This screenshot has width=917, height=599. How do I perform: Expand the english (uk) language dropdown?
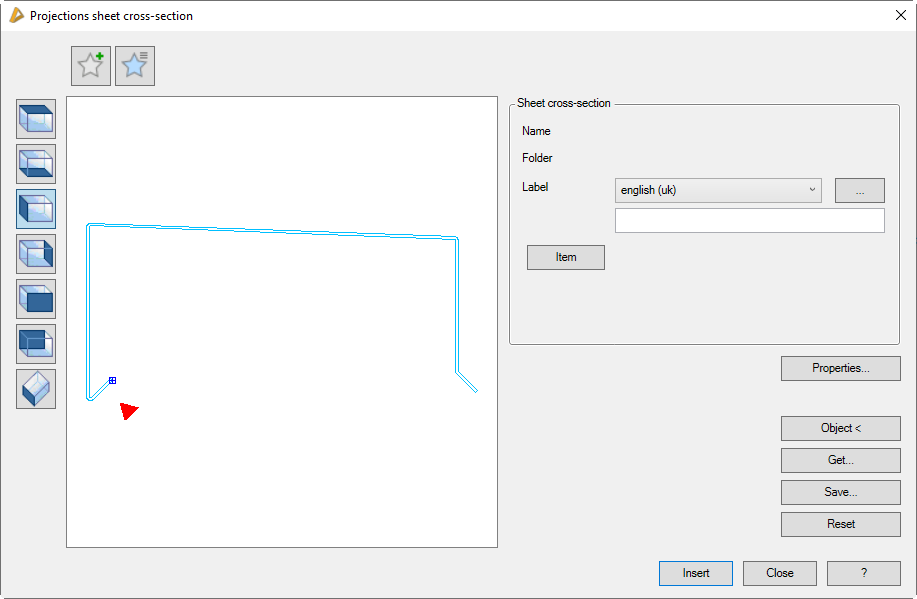coord(718,190)
